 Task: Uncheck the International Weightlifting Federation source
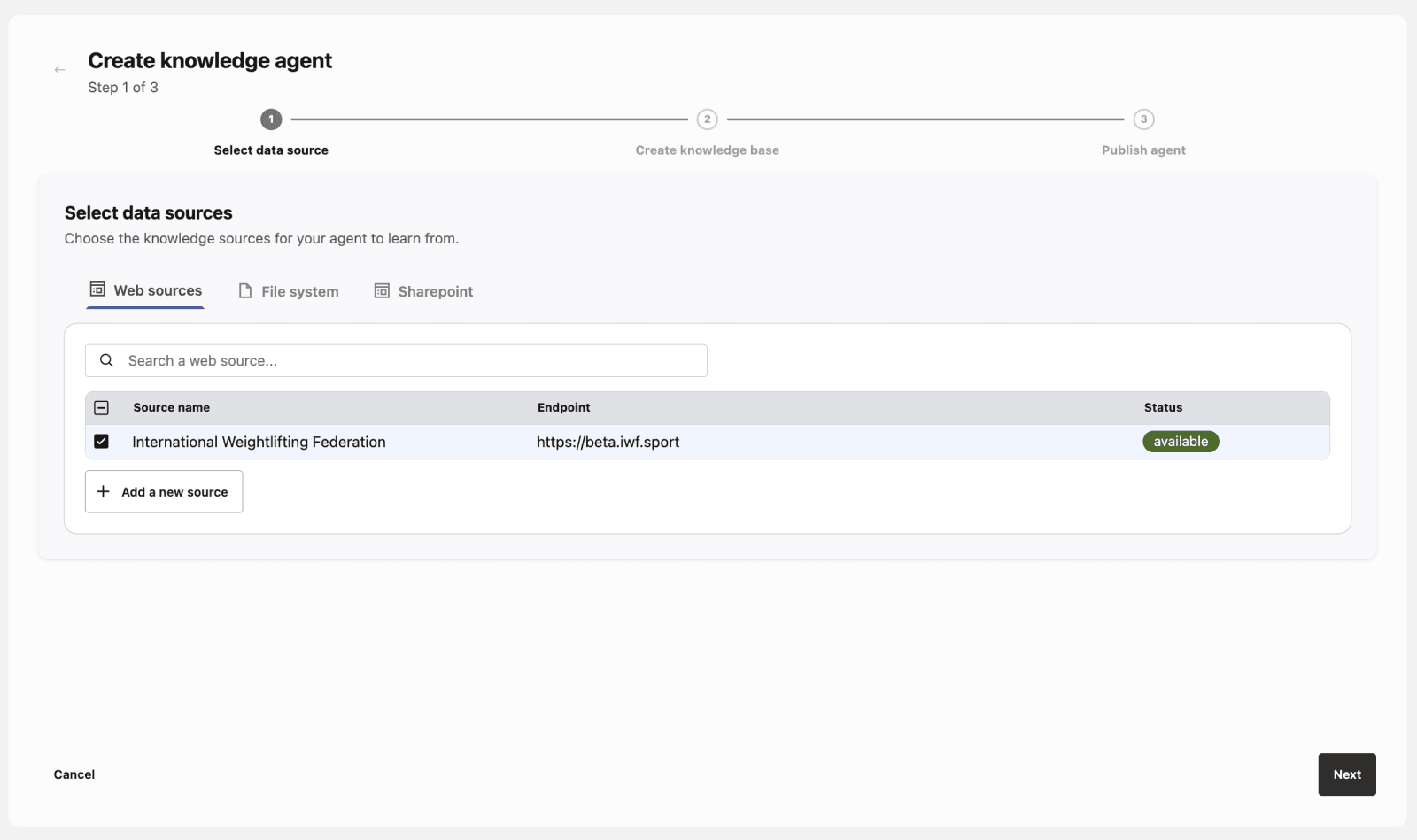(x=102, y=441)
